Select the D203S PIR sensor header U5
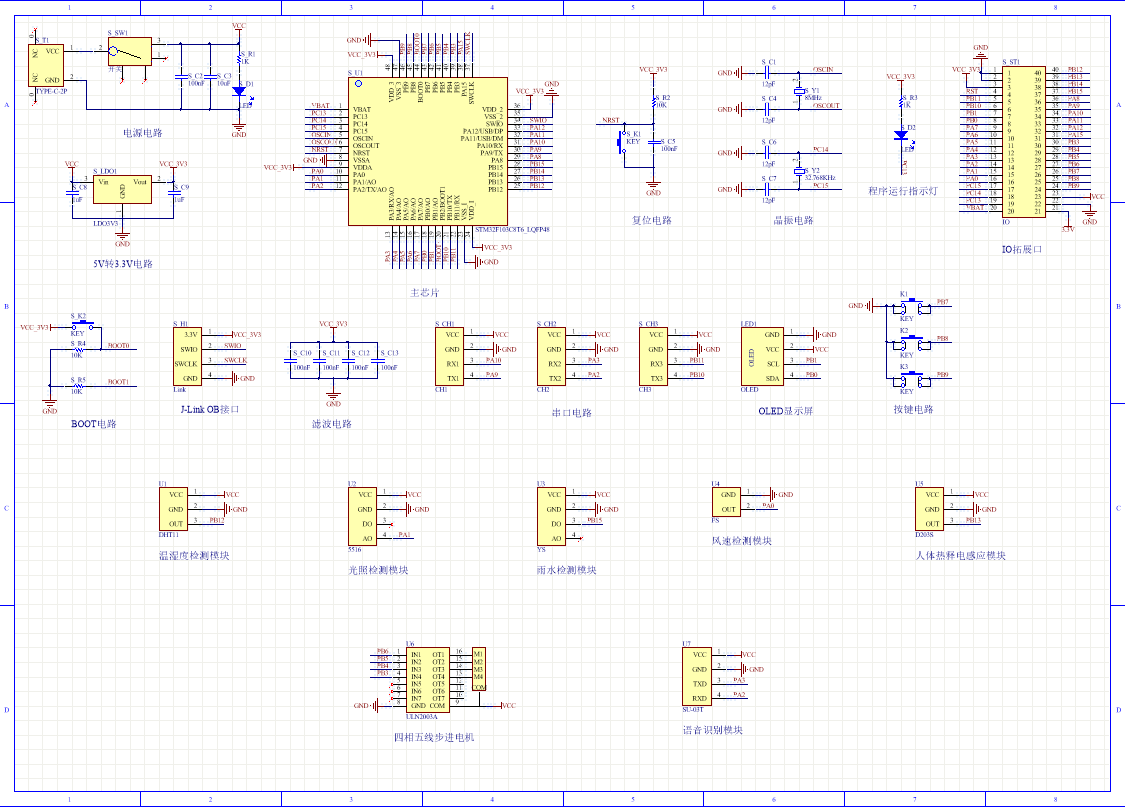The height and width of the screenshot is (807, 1125). tap(929, 509)
